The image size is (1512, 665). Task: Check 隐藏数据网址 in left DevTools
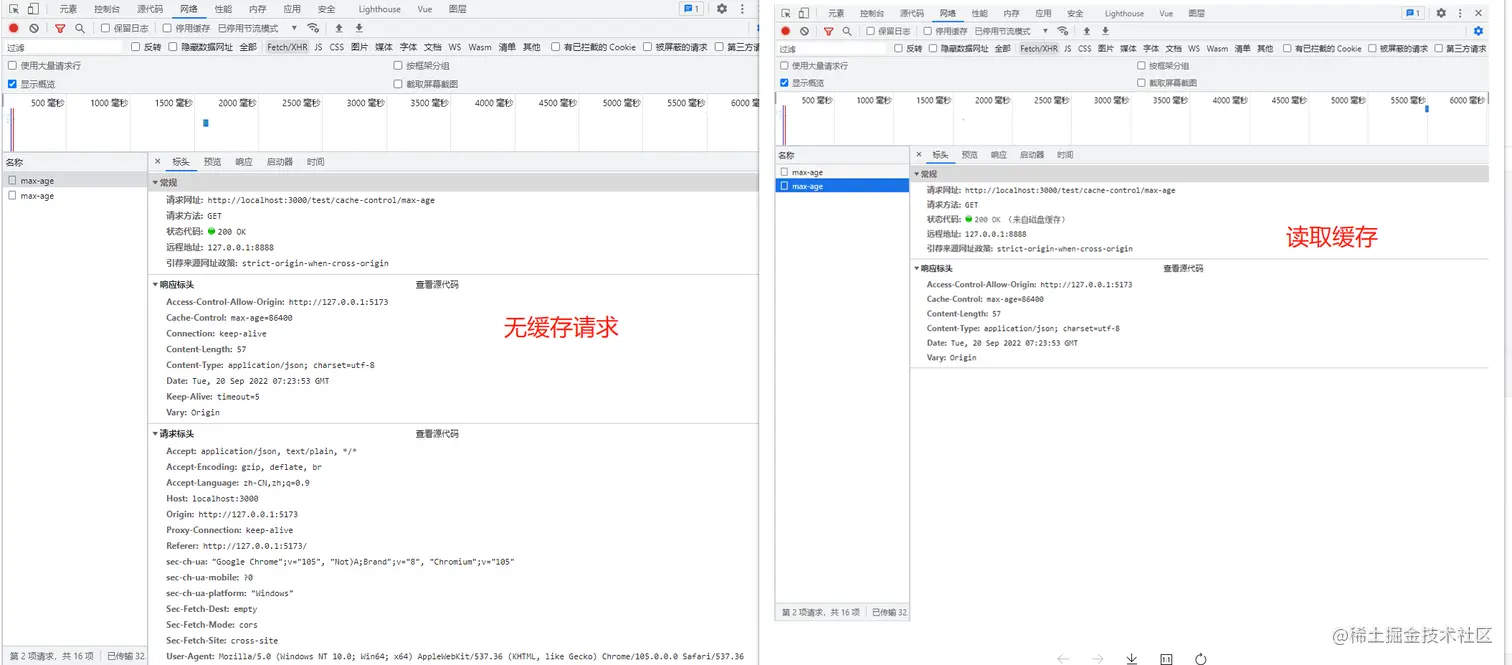tap(174, 47)
